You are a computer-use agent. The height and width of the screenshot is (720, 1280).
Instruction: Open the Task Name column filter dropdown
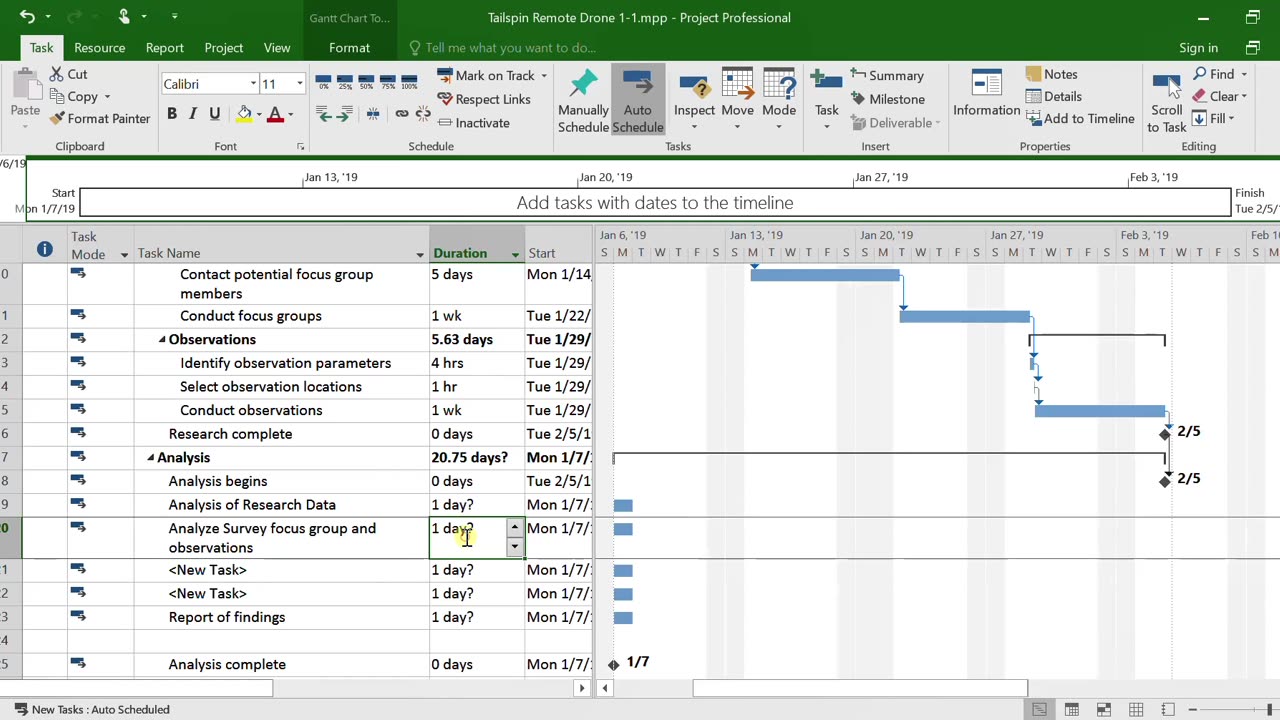pyautogui.click(x=420, y=254)
